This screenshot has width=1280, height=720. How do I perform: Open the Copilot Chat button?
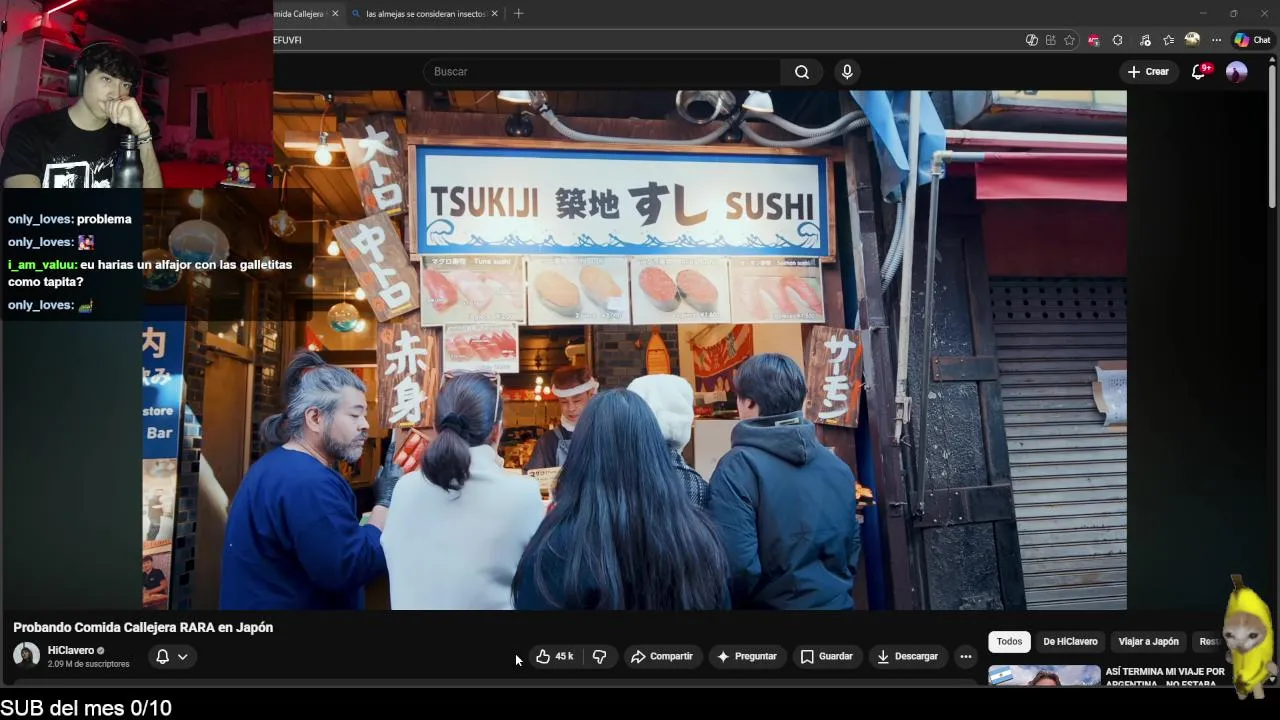pos(1251,40)
